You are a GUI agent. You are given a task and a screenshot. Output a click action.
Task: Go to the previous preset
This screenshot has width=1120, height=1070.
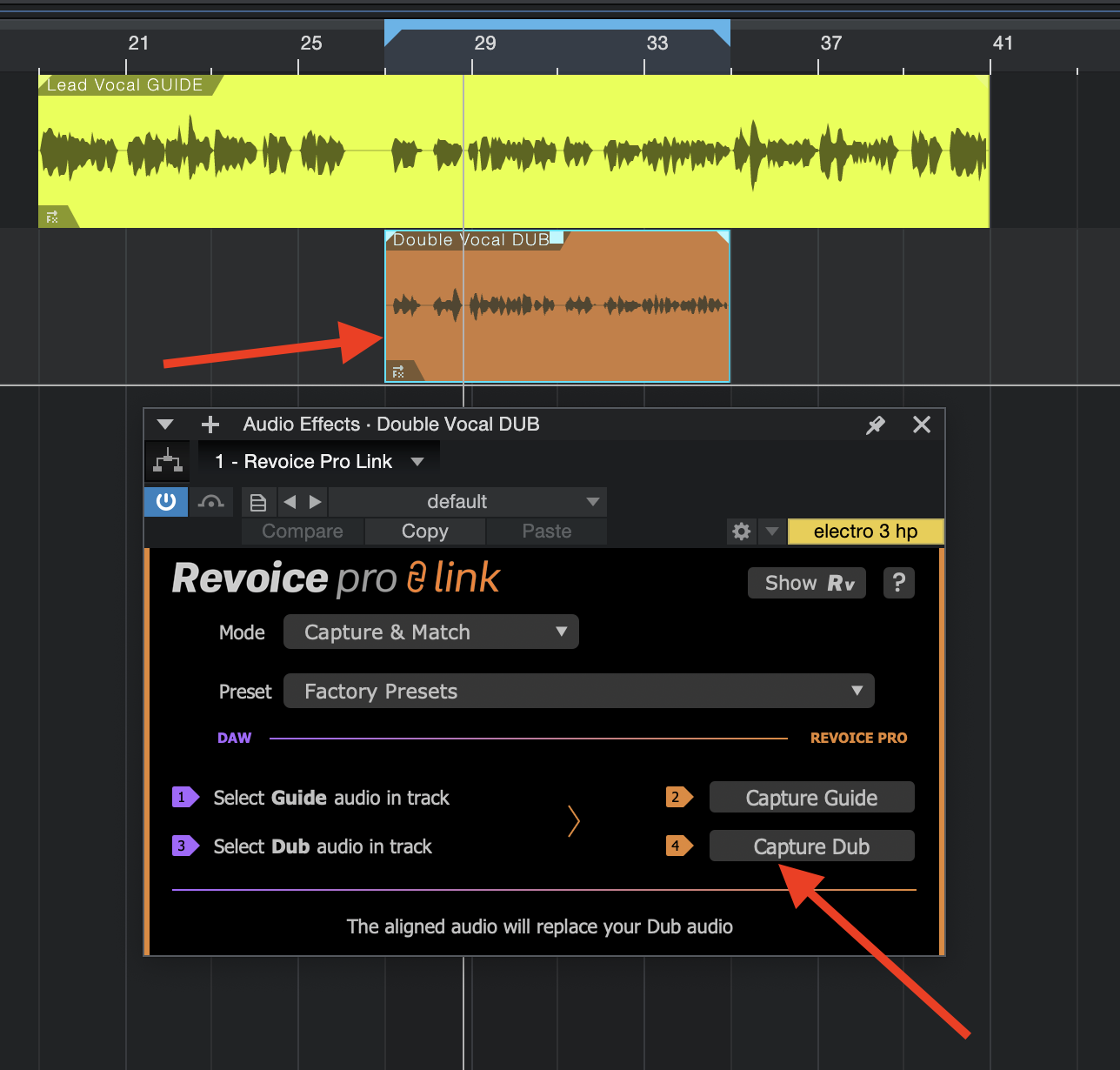pos(290,502)
